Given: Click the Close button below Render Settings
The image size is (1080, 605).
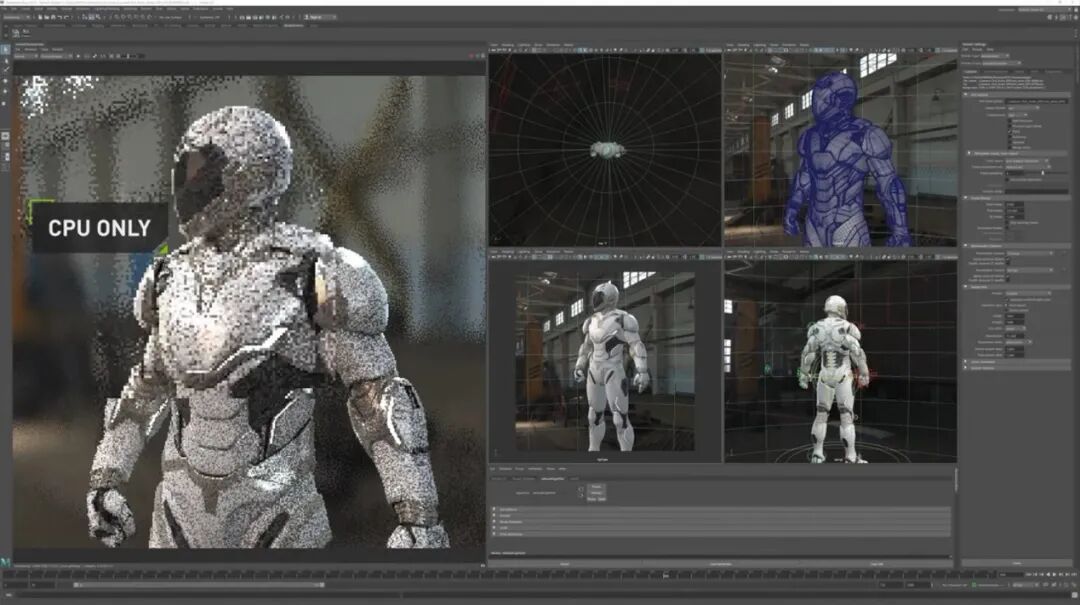Looking at the screenshot, I should 1017,564.
